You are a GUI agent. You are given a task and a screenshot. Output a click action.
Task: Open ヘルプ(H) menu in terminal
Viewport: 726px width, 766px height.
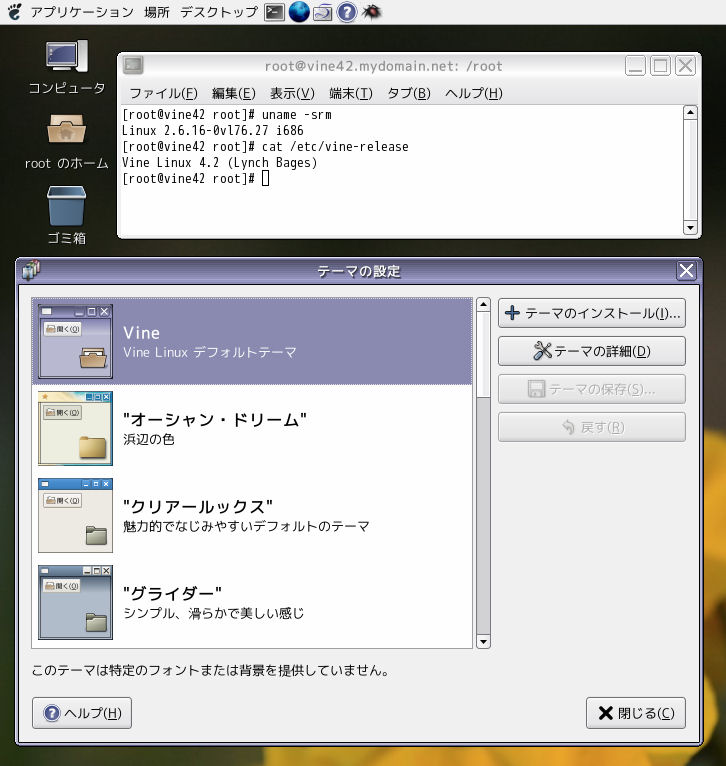pos(474,93)
